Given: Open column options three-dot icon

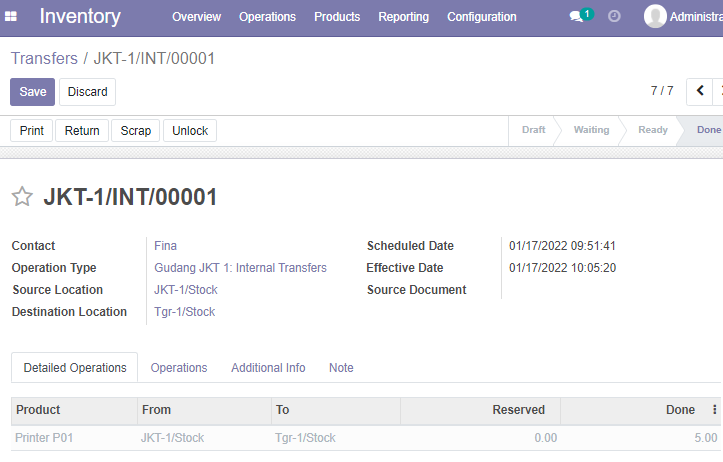Looking at the screenshot, I should [x=714, y=409].
